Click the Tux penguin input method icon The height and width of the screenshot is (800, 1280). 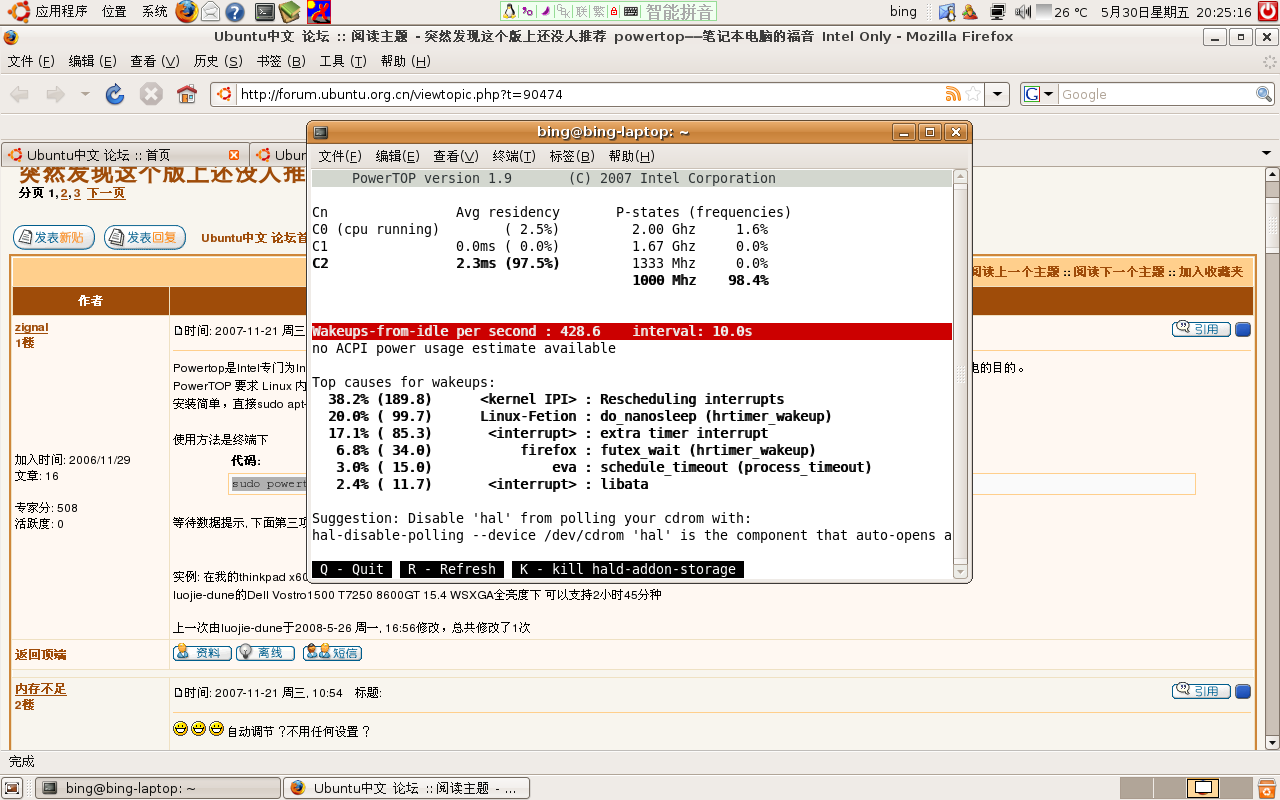[510, 12]
